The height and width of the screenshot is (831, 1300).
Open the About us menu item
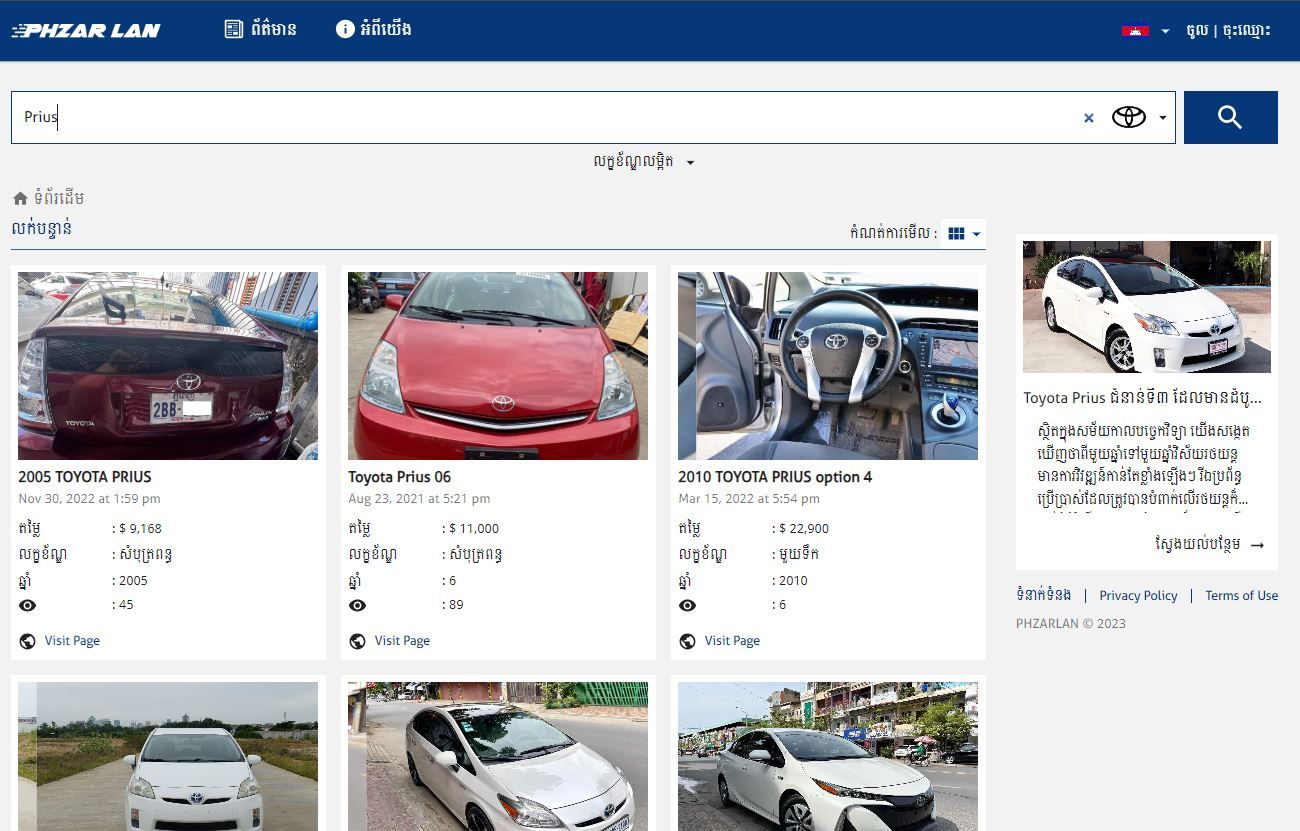point(386,29)
